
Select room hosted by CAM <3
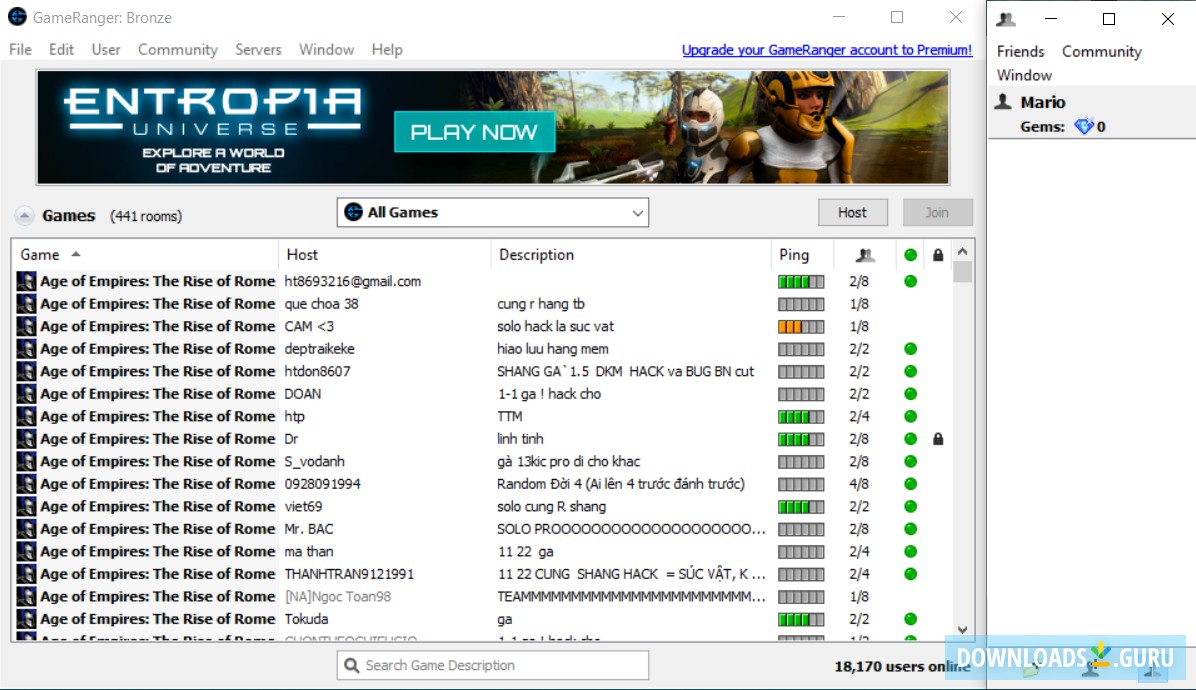click(x=483, y=326)
